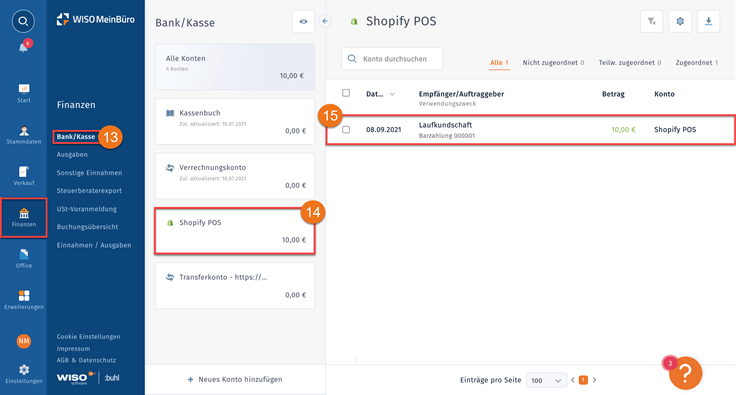Open Einnahmen / Ausgaben menu item
Screen dimensions: 736x395
click(x=94, y=245)
